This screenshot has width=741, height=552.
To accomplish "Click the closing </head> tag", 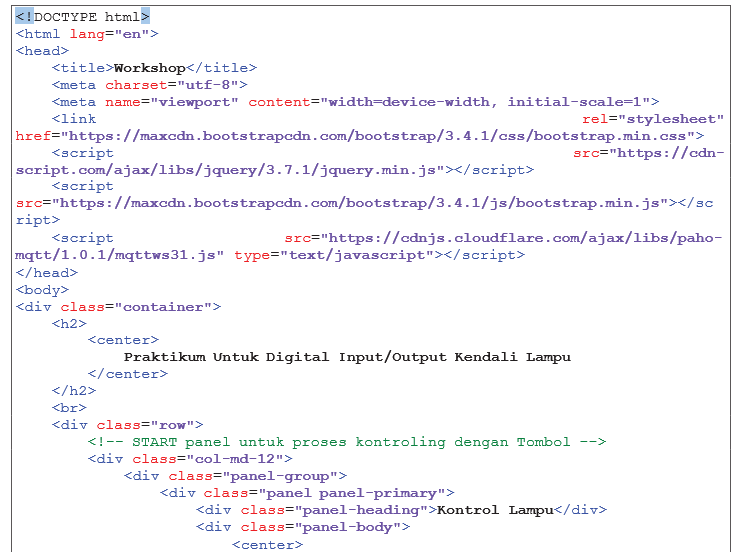I will (x=46, y=272).
